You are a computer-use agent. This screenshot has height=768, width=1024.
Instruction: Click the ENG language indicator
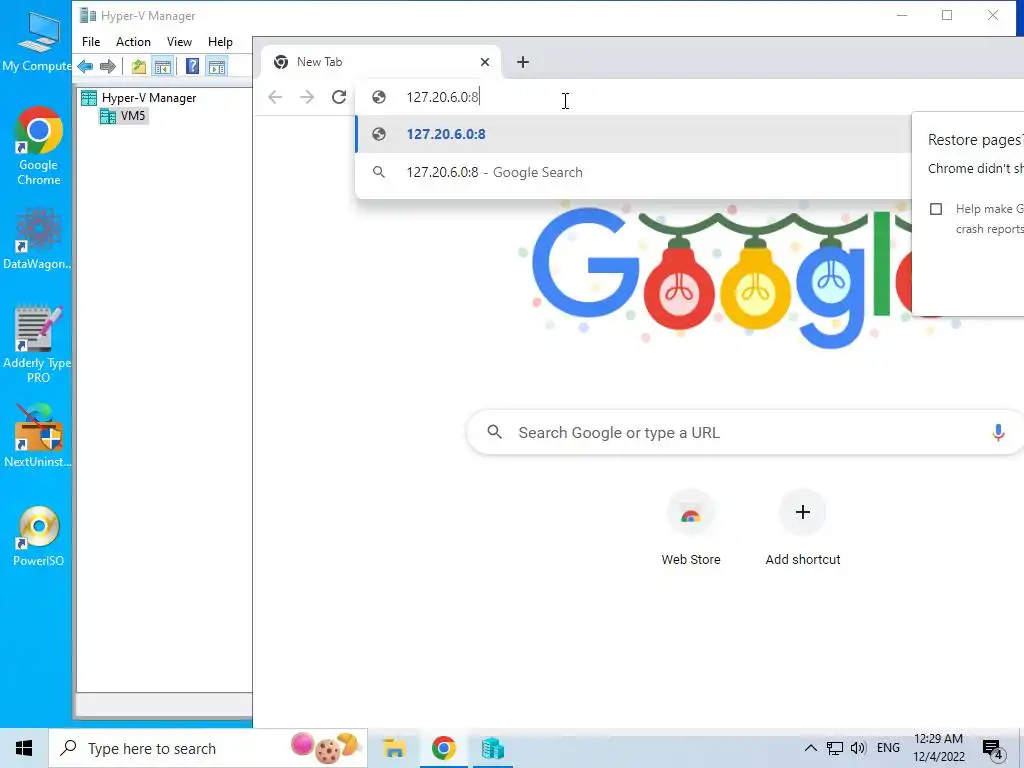[x=888, y=748]
